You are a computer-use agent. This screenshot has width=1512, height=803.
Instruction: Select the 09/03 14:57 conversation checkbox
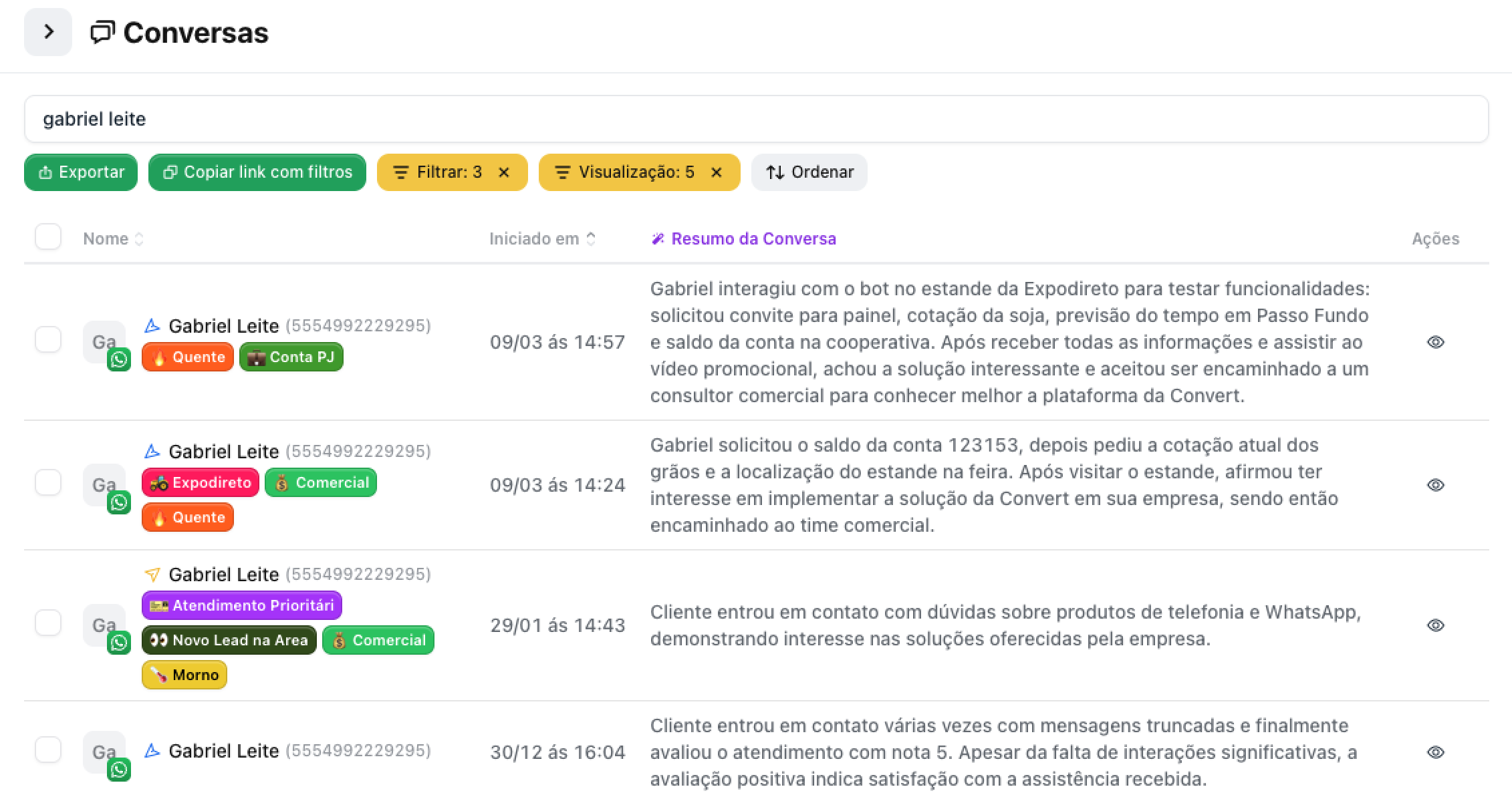pos(48,340)
